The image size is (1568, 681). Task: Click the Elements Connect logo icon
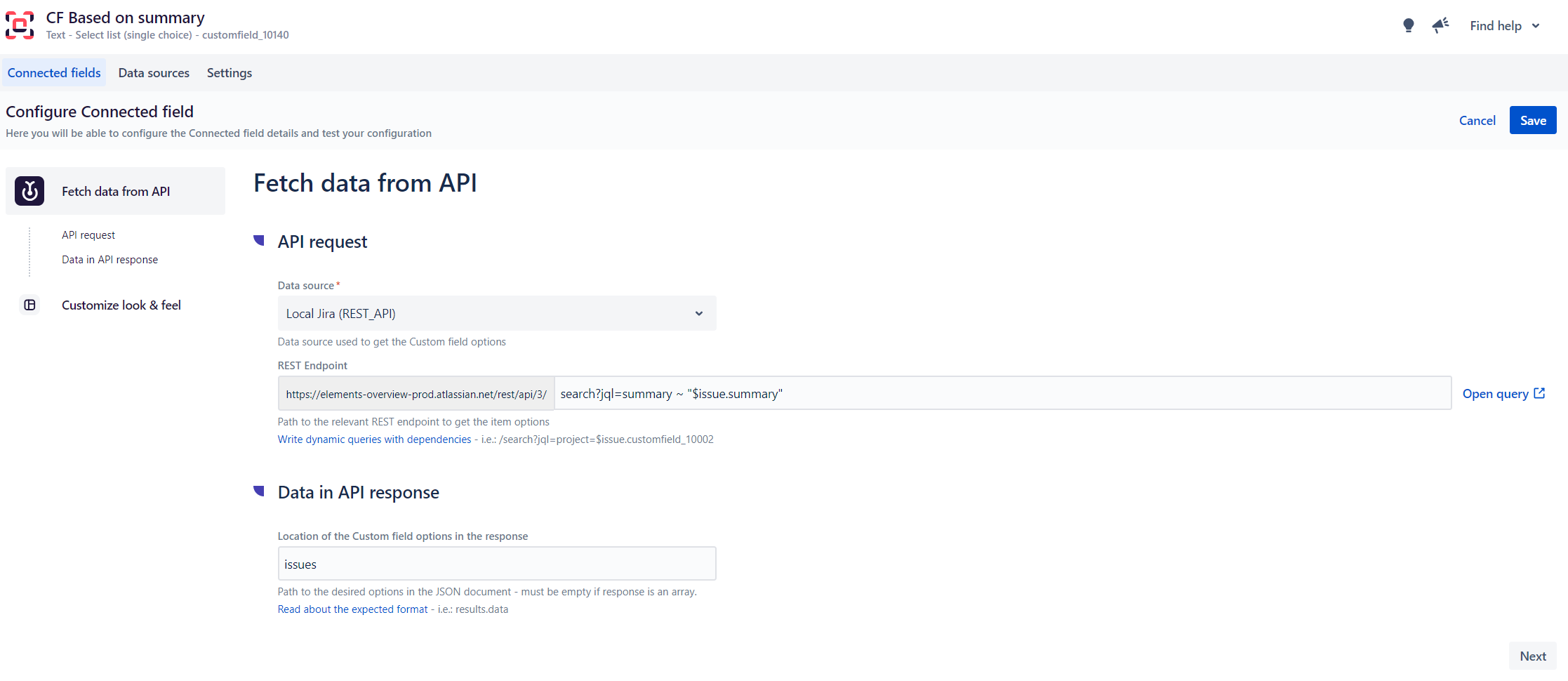[20, 25]
